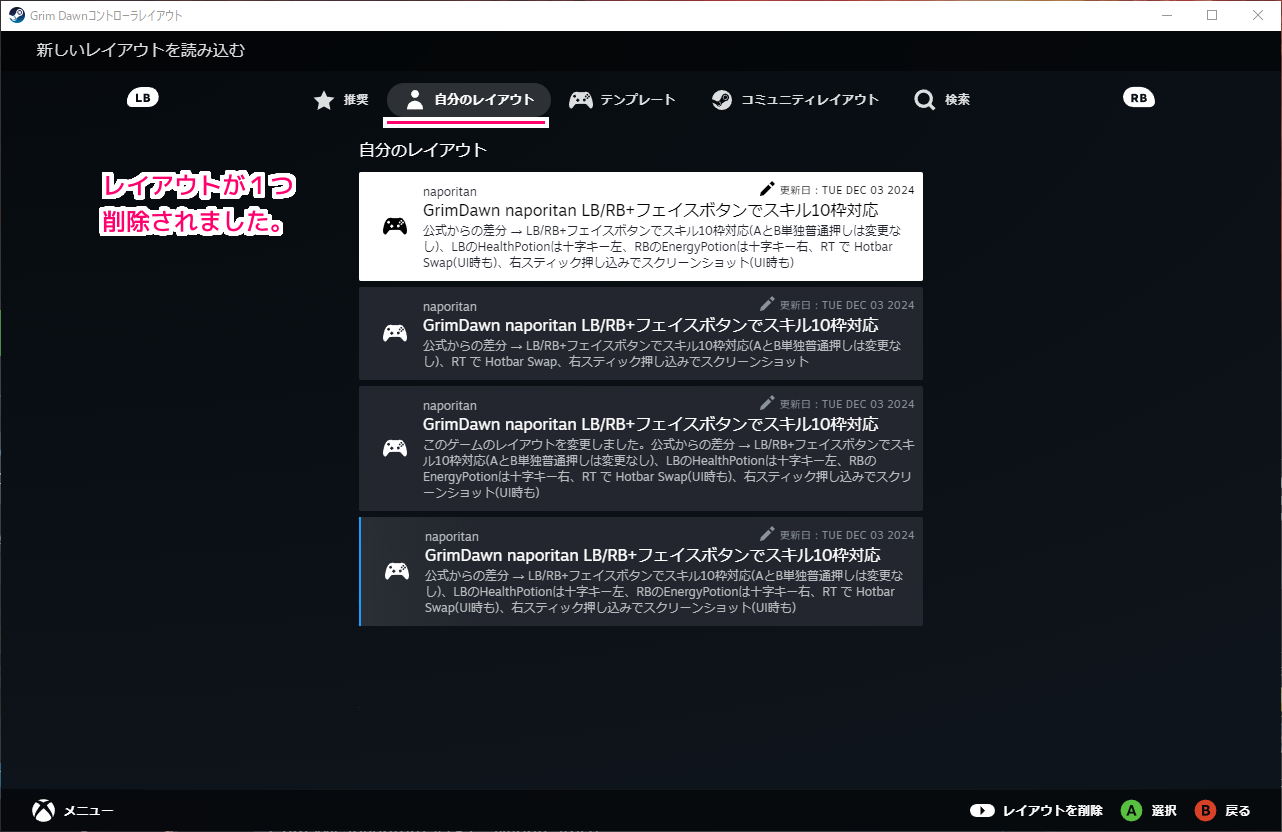
Task: Click pencil edit icon on the white highlighted card
Action: (x=767, y=188)
